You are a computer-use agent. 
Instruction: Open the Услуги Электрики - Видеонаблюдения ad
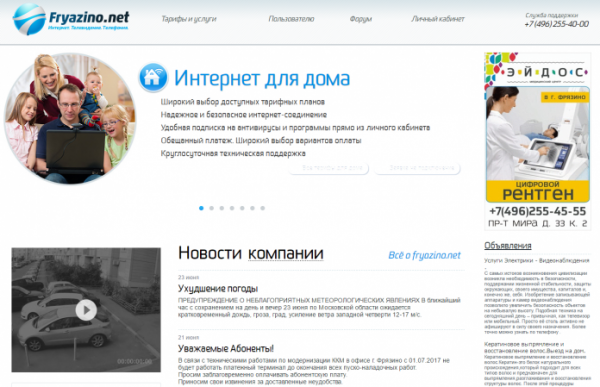coord(537,261)
